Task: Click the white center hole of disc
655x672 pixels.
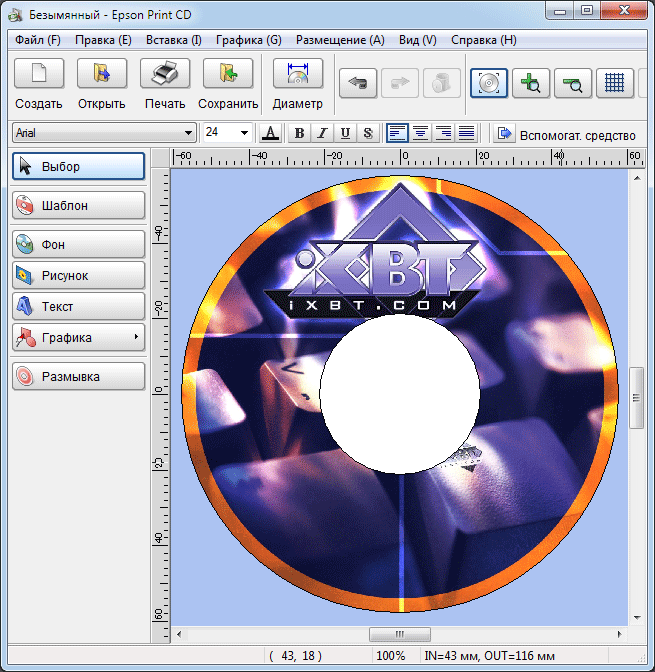Action: [400, 394]
